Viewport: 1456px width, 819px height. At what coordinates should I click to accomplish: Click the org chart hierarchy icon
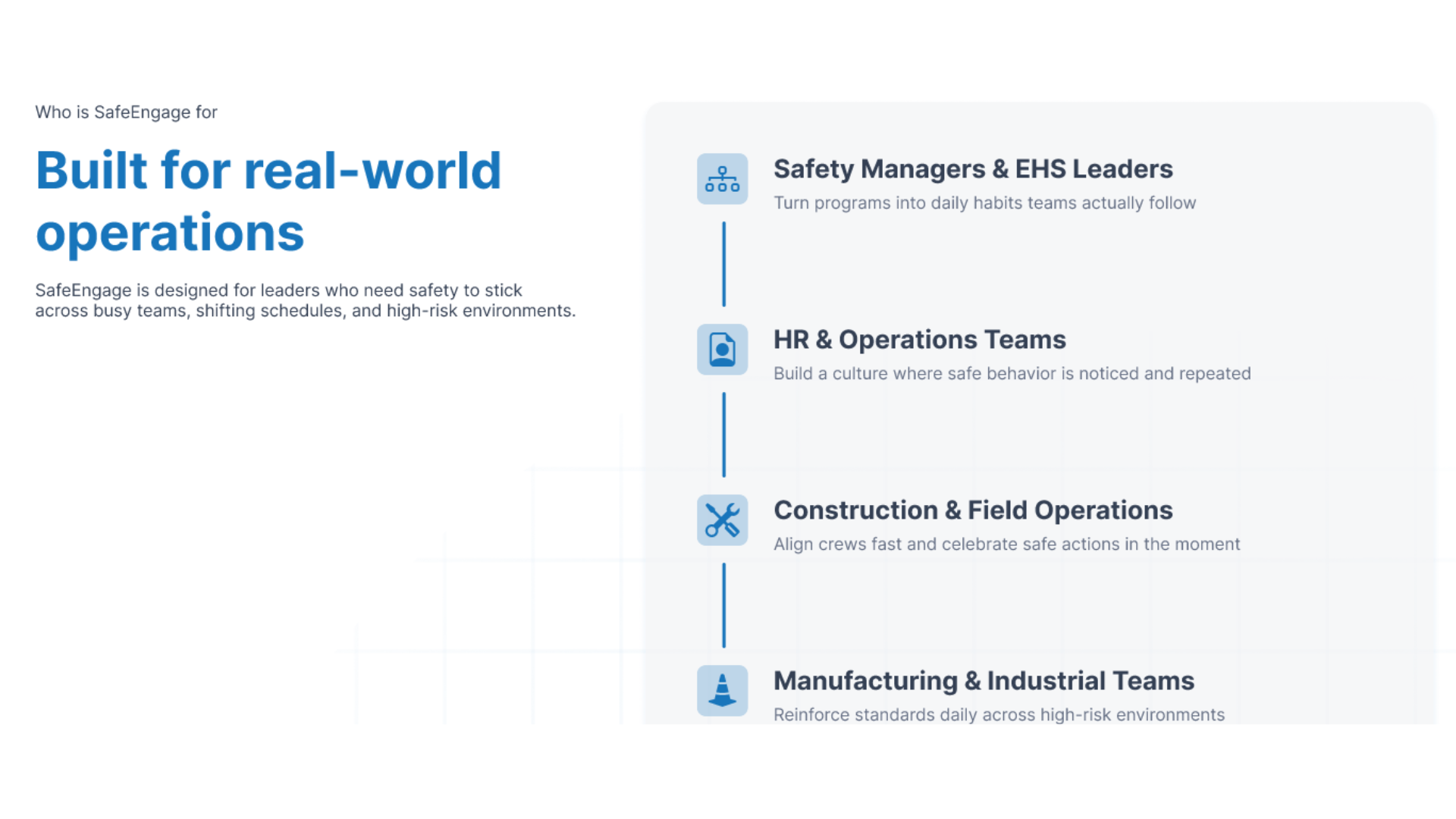pyautogui.click(x=722, y=179)
